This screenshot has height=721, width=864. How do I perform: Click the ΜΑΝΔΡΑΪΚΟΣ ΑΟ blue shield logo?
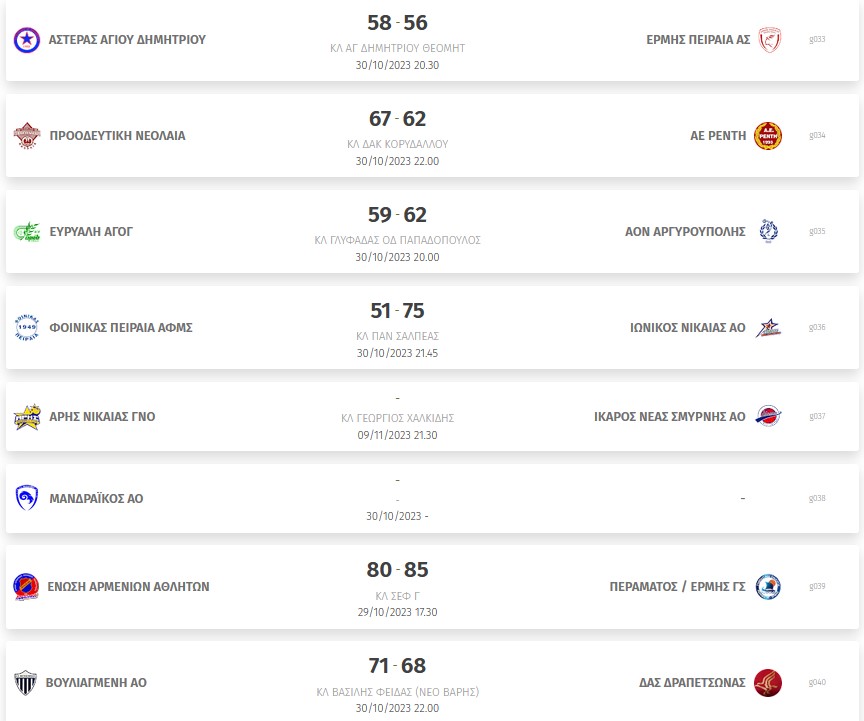26,498
